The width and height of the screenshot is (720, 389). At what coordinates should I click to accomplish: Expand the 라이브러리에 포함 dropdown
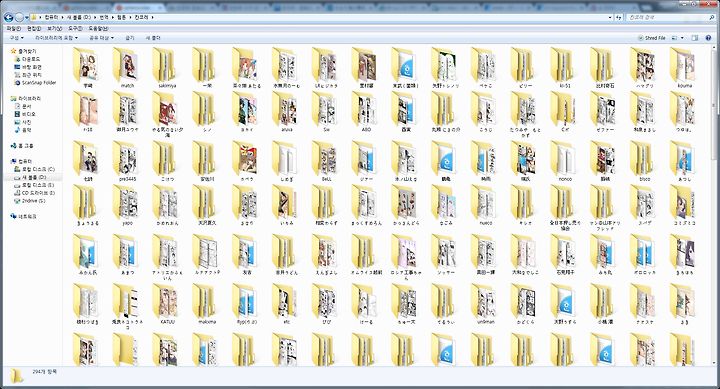[56, 38]
